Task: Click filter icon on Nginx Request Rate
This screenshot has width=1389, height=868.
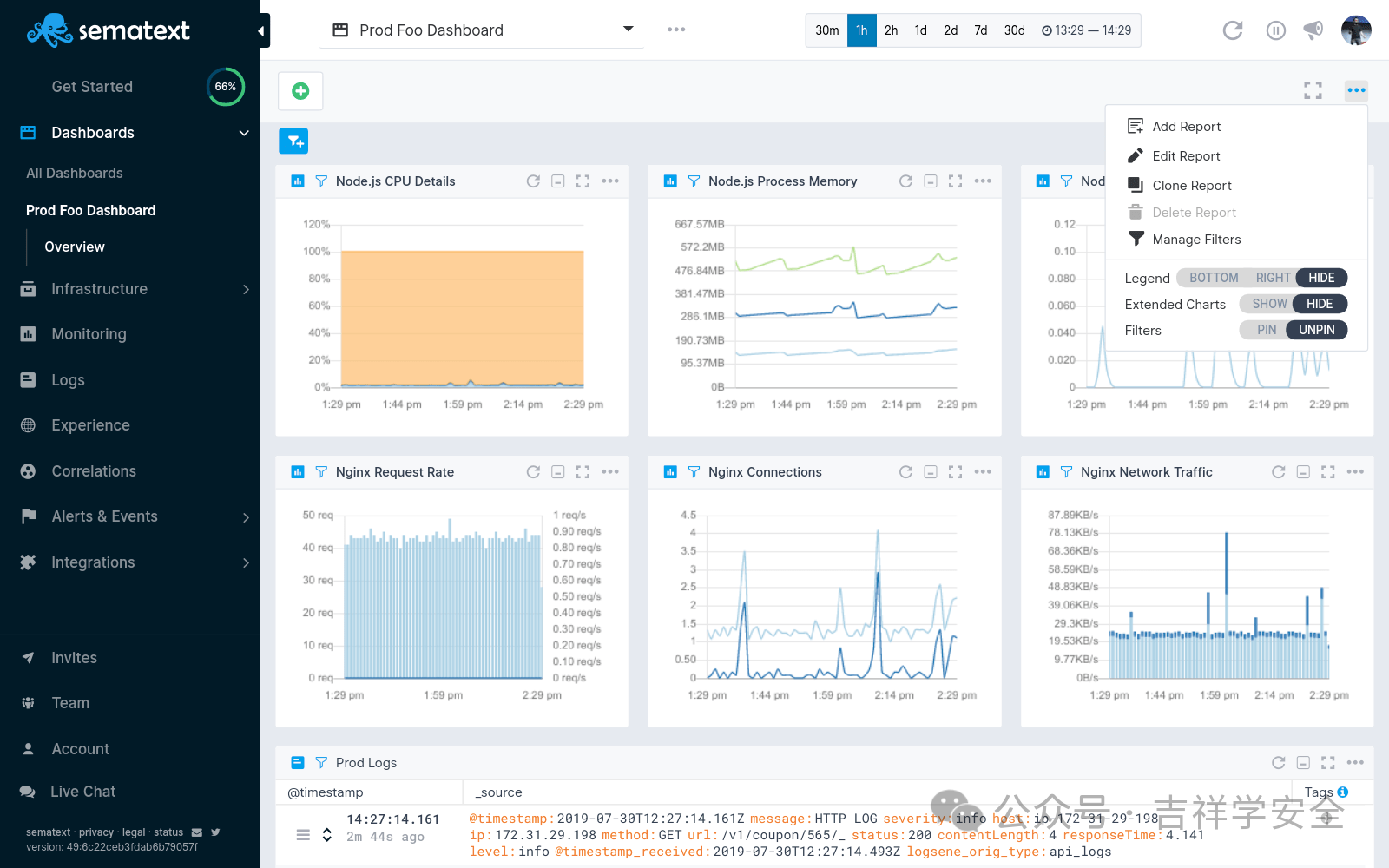Action: [321, 472]
